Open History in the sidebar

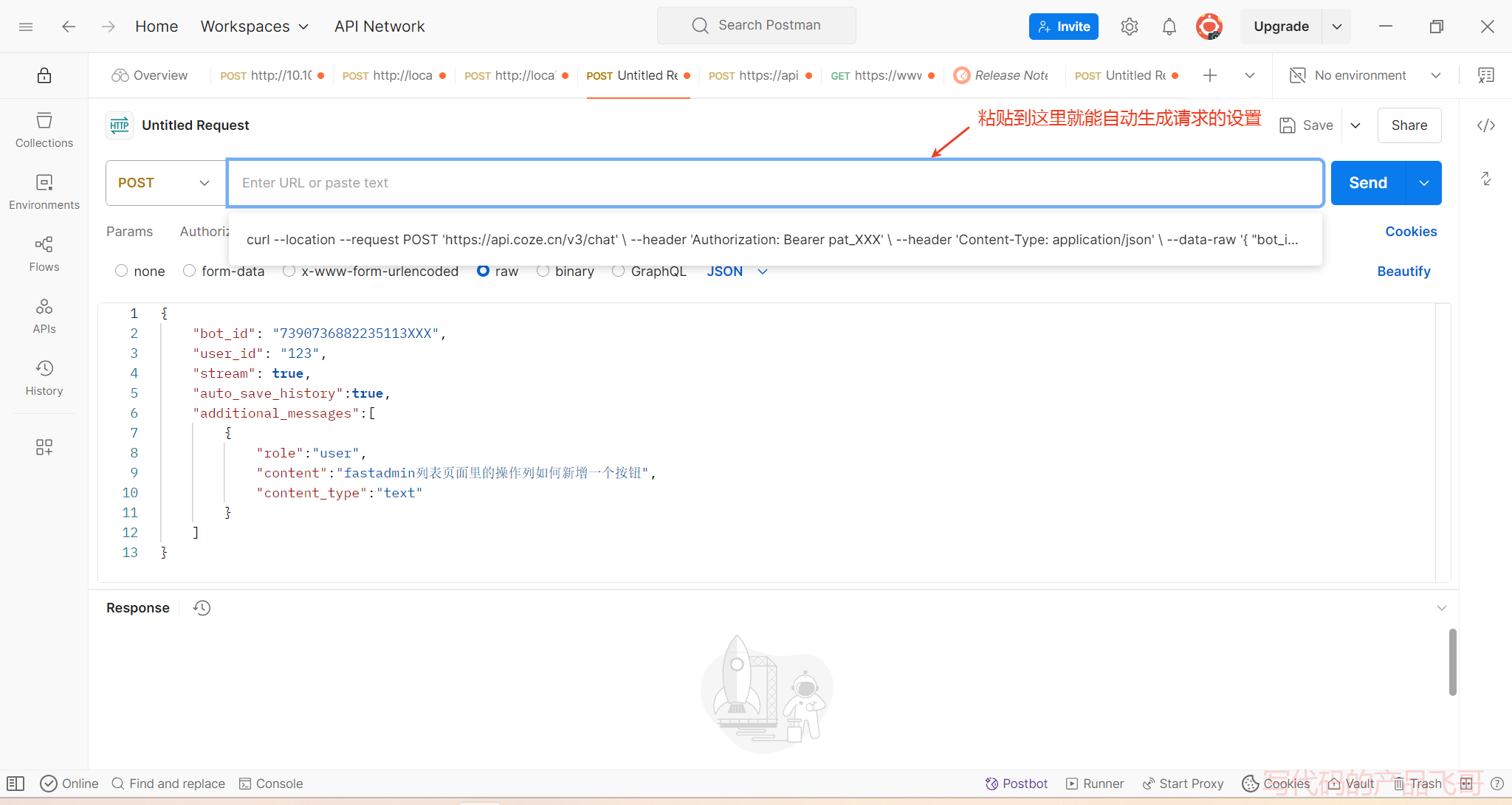(44, 378)
